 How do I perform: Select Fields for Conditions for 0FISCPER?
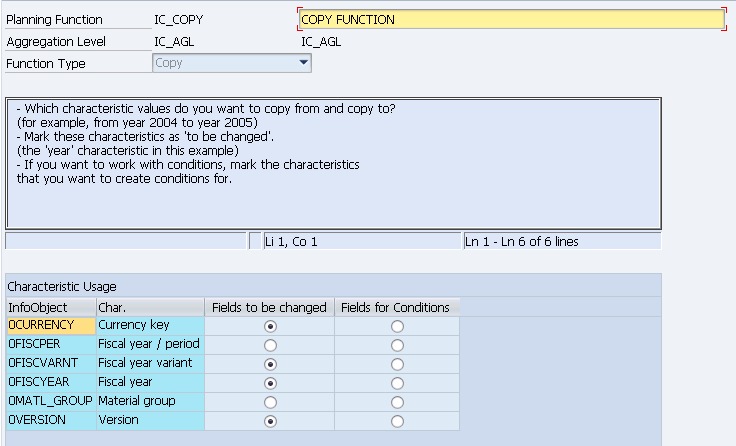coord(397,345)
